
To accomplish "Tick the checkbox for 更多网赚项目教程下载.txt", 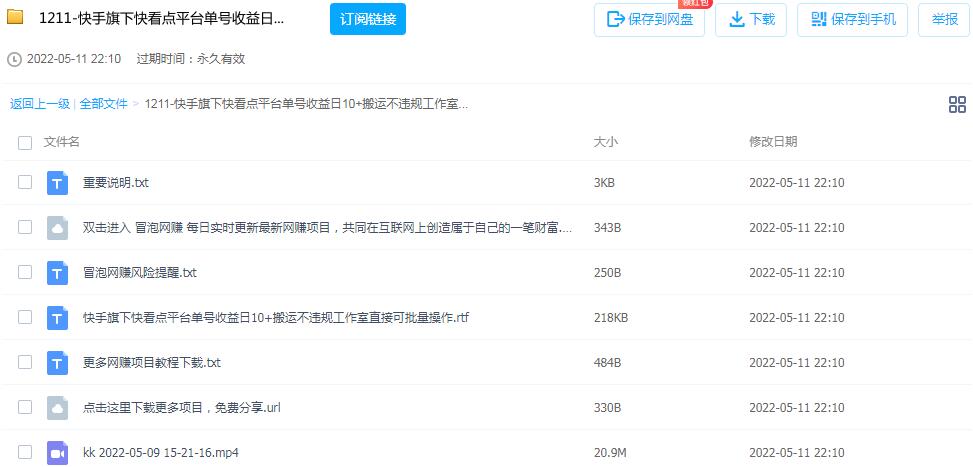I will (x=25, y=363).
